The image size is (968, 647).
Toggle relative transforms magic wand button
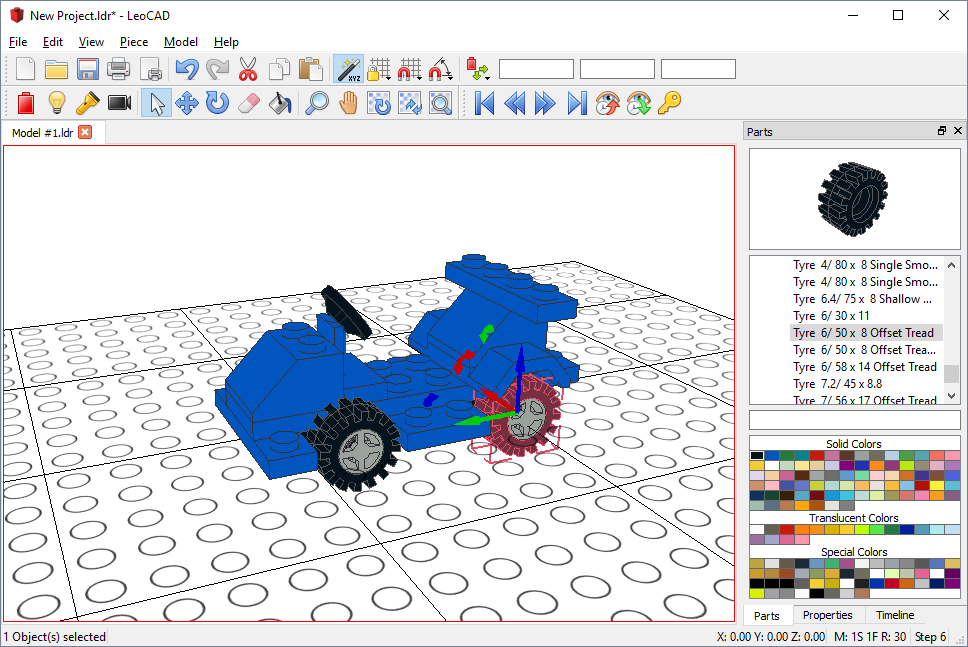coord(348,69)
